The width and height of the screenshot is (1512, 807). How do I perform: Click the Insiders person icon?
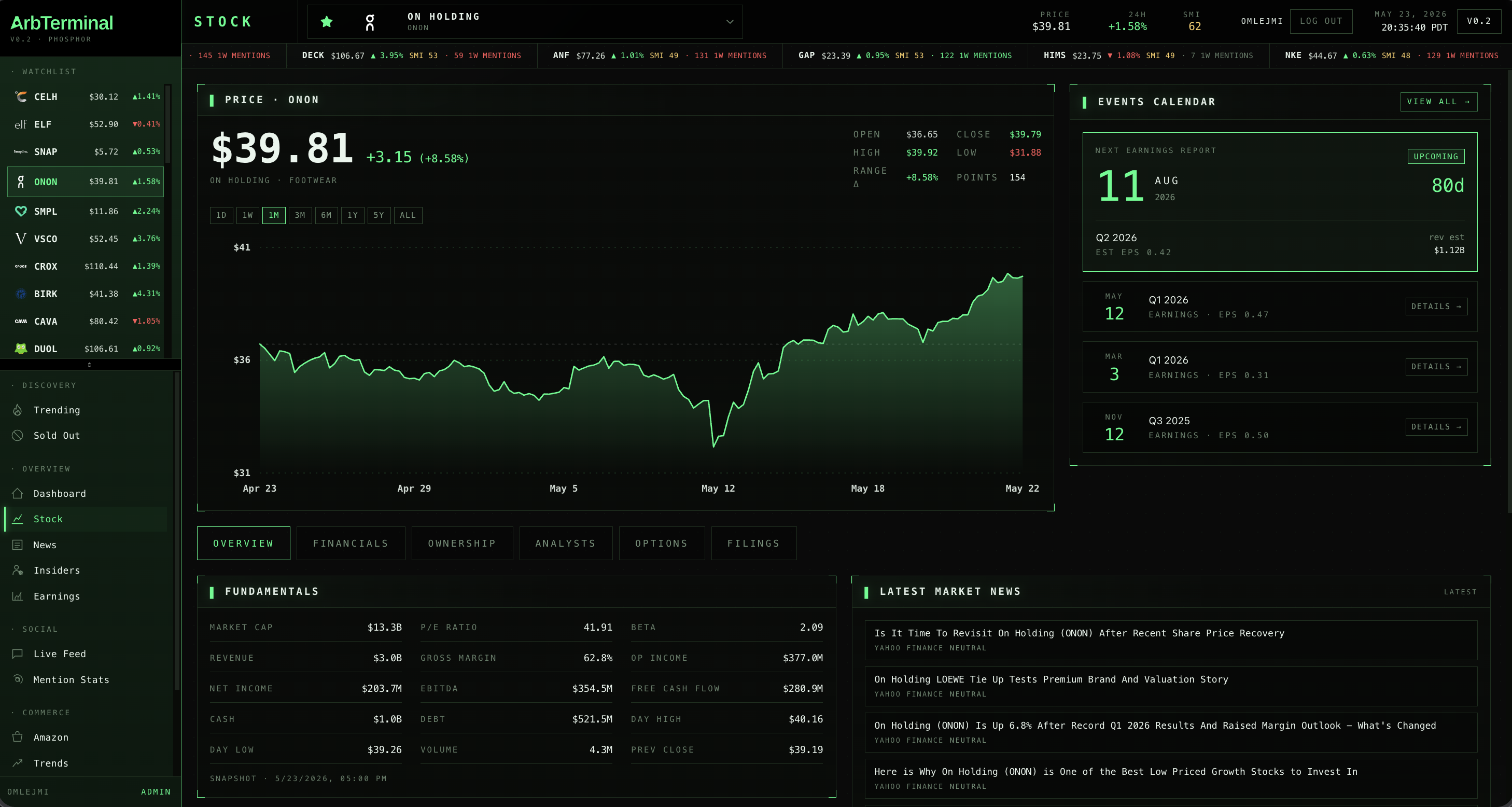click(x=18, y=571)
